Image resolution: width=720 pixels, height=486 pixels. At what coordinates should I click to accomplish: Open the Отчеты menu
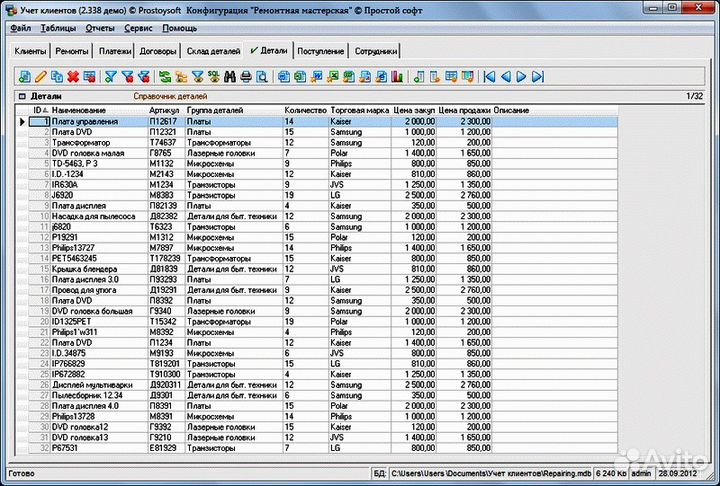(x=100, y=28)
